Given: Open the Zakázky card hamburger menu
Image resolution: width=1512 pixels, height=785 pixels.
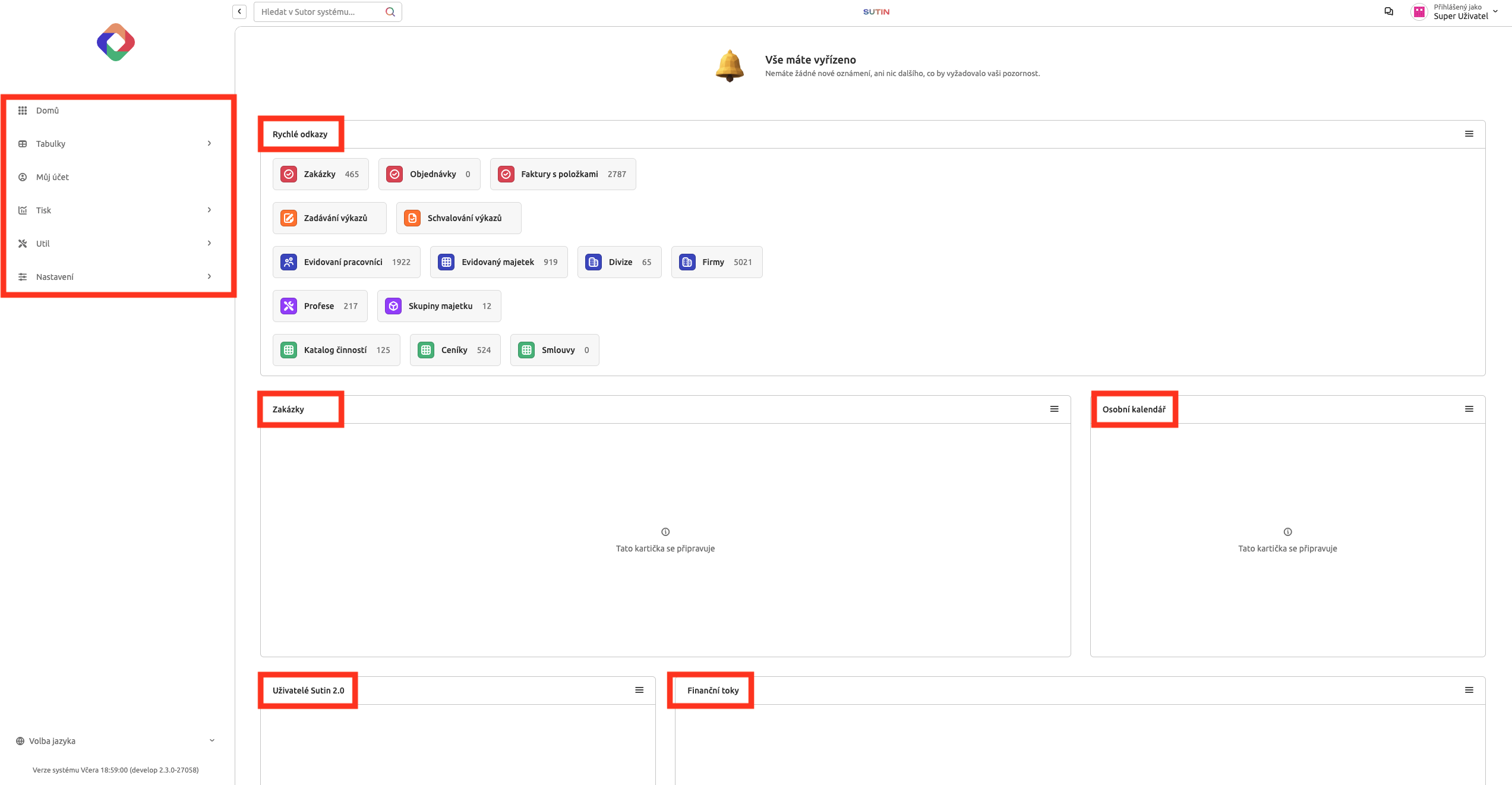Looking at the screenshot, I should [x=1054, y=409].
